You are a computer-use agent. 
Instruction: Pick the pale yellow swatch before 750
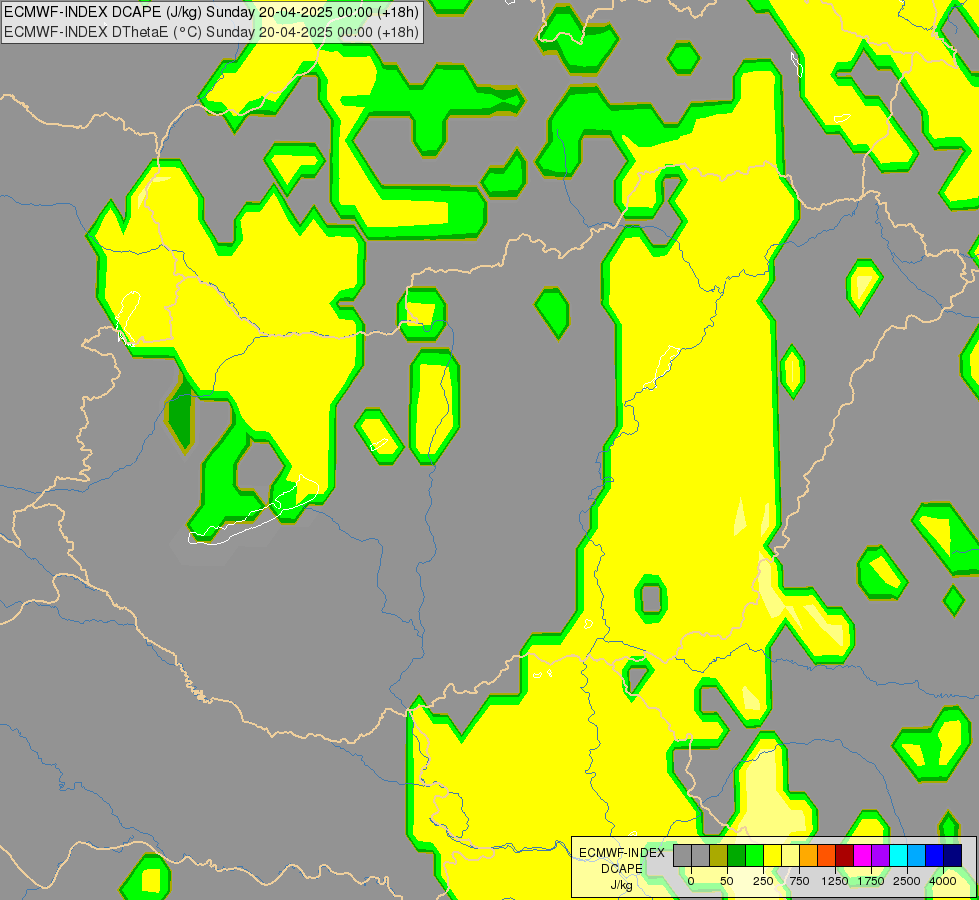(790, 856)
